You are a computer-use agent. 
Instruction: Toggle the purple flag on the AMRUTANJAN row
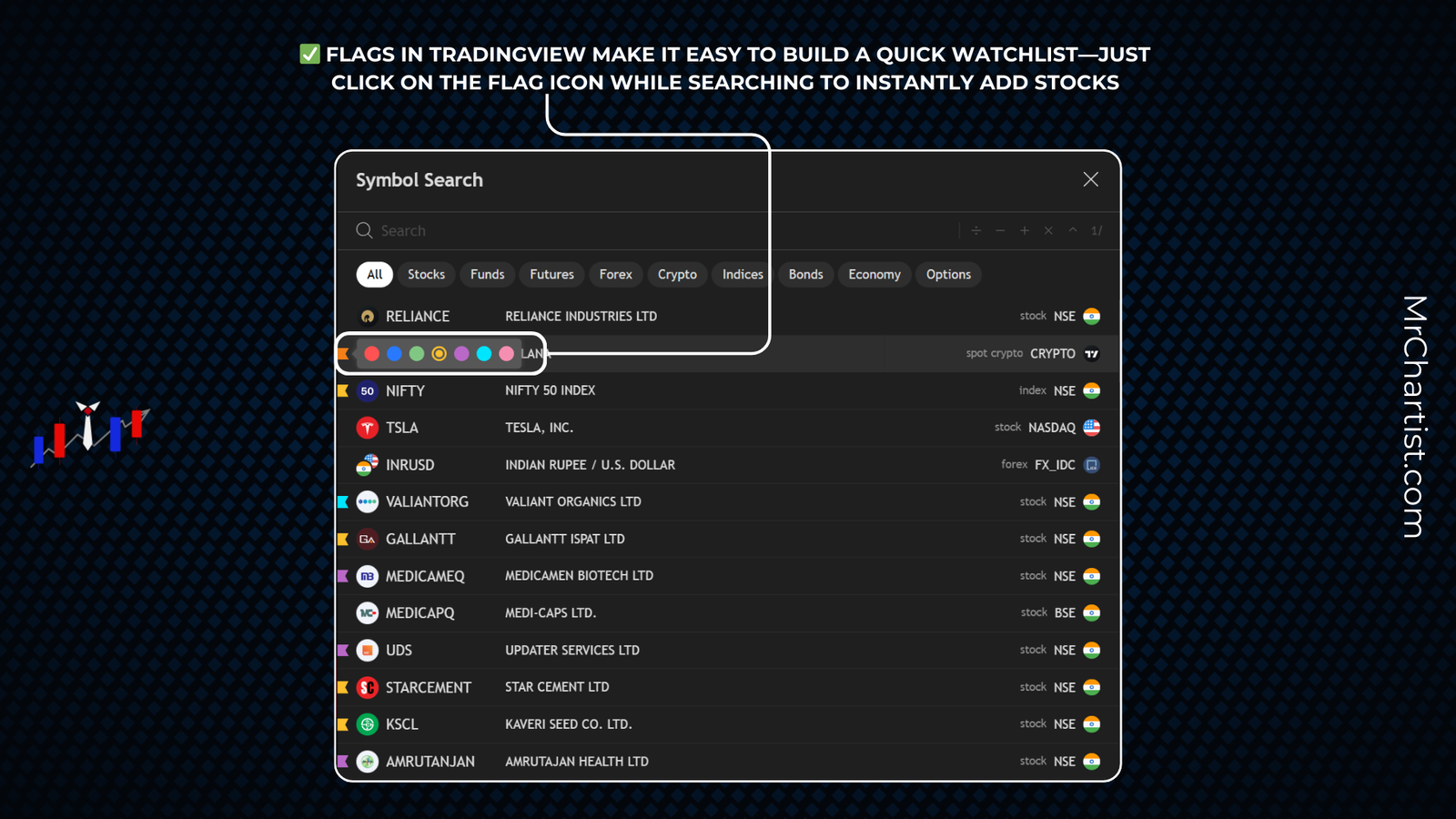[343, 762]
